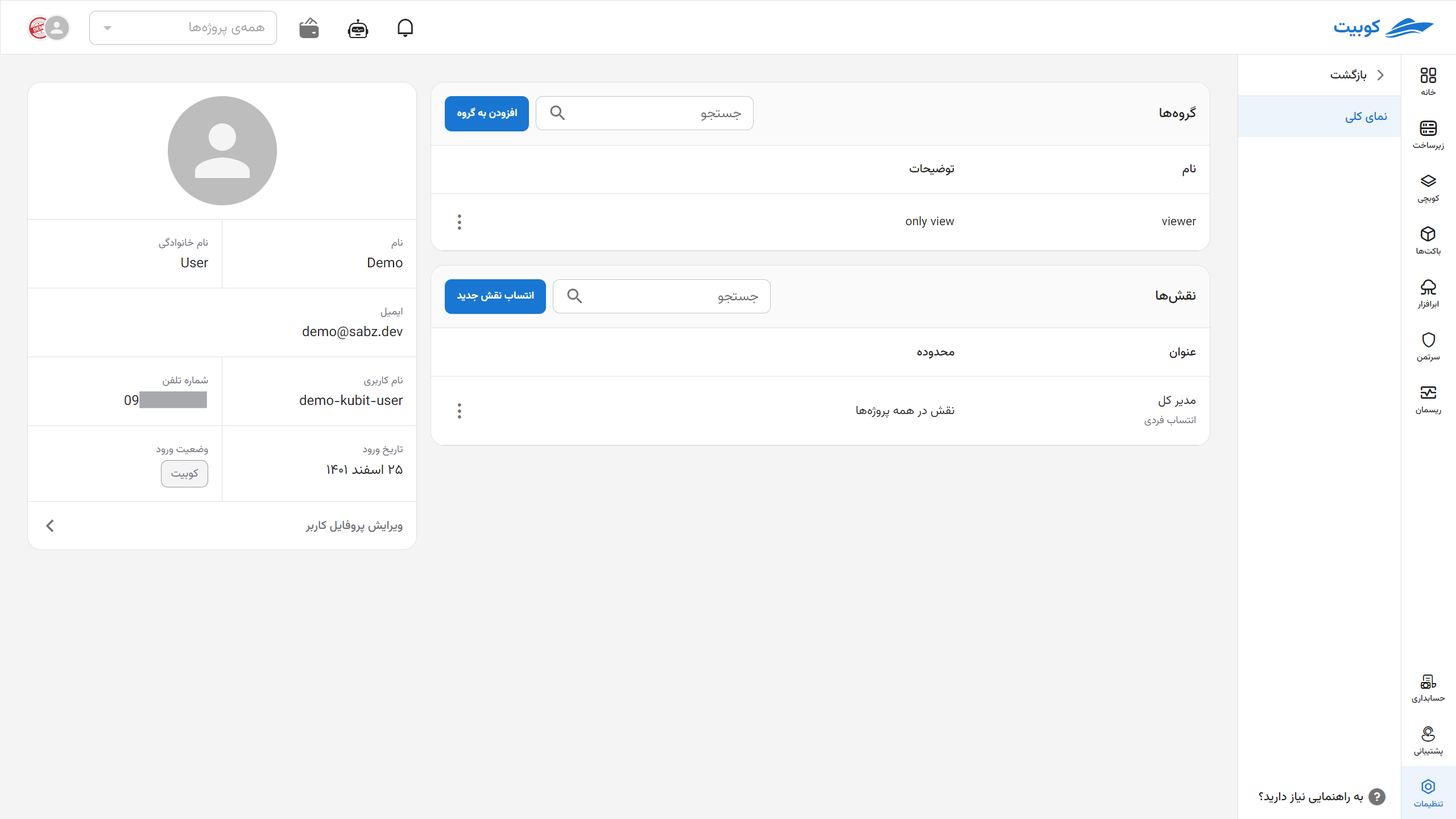Click the help question mark icon
1456x819 pixels.
click(x=1376, y=797)
